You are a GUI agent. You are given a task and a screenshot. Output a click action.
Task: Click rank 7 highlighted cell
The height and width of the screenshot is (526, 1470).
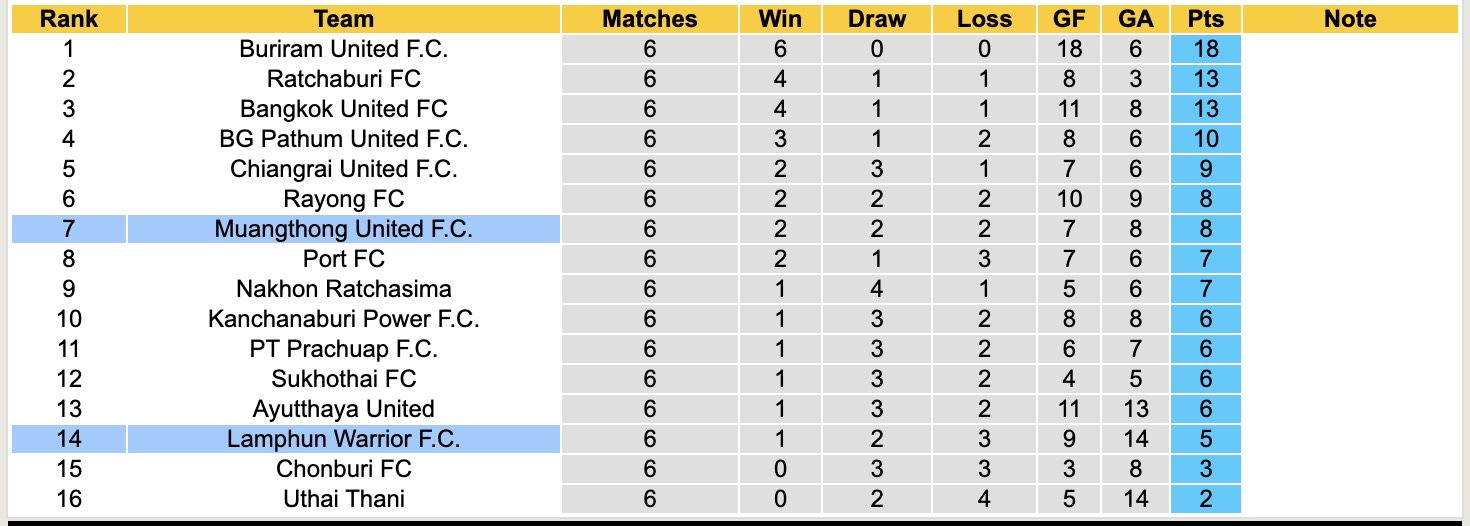pos(68,229)
